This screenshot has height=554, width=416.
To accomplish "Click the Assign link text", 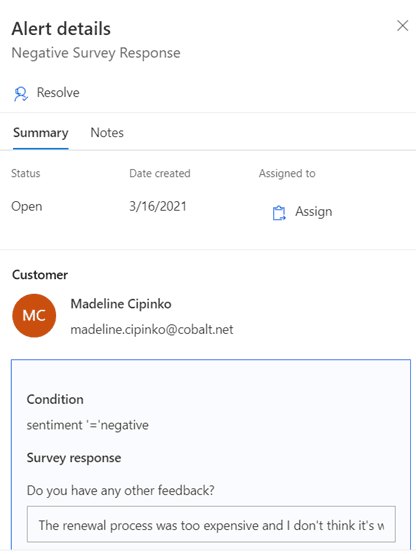I will [x=314, y=212].
